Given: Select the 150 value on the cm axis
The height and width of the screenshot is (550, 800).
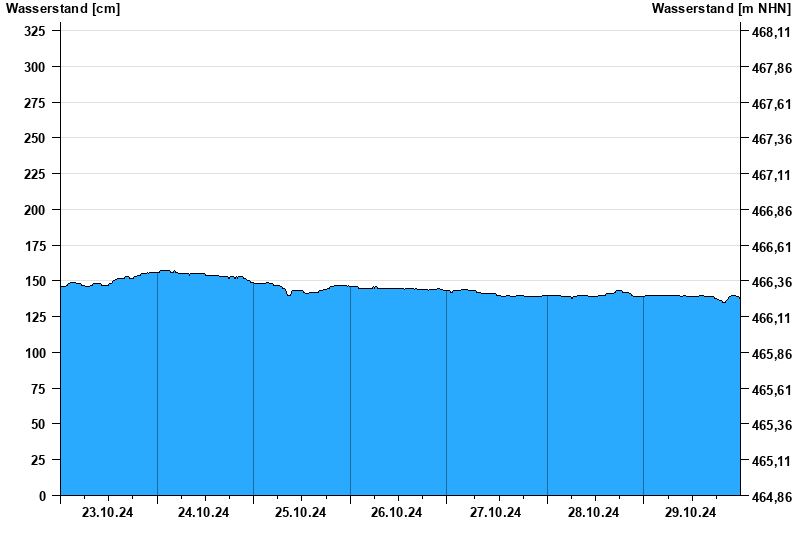Looking at the screenshot, I should [35, 281].
